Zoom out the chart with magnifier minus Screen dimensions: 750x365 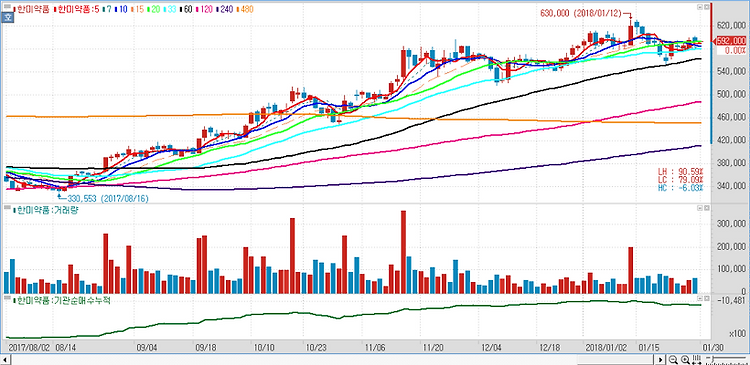(673, 359)
